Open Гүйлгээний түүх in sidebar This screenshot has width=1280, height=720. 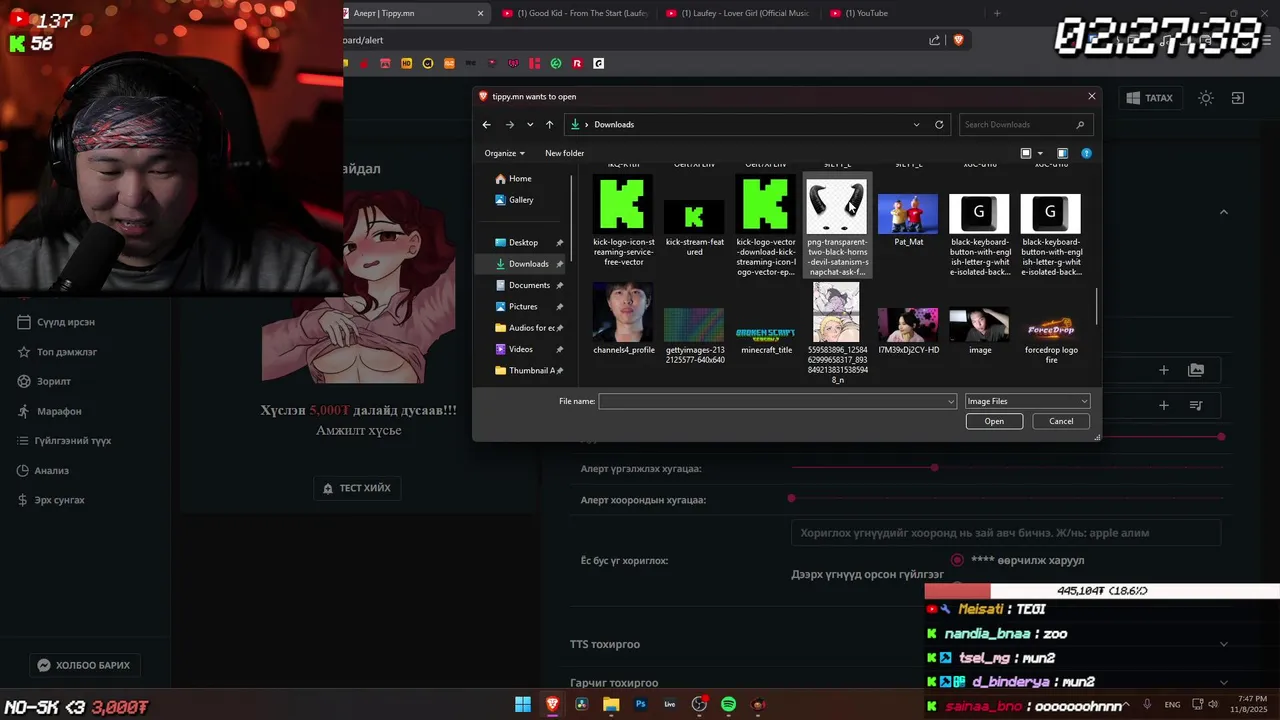[x=65, y=440]
